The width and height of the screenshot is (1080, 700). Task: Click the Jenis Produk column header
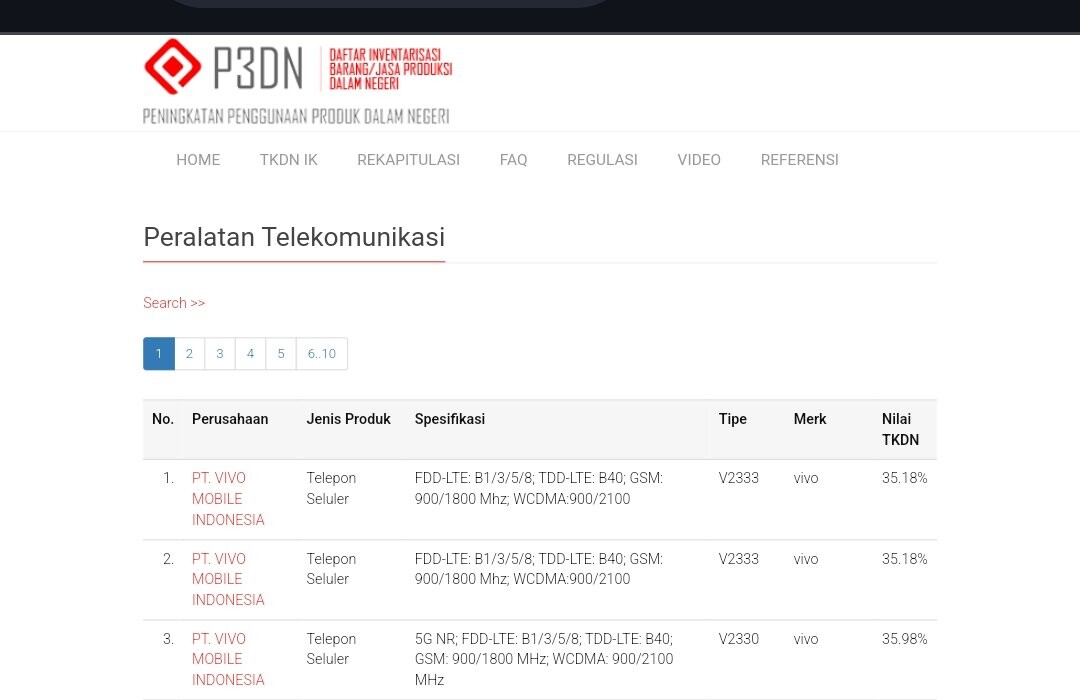pyautogui.click(x=349, y=419)
